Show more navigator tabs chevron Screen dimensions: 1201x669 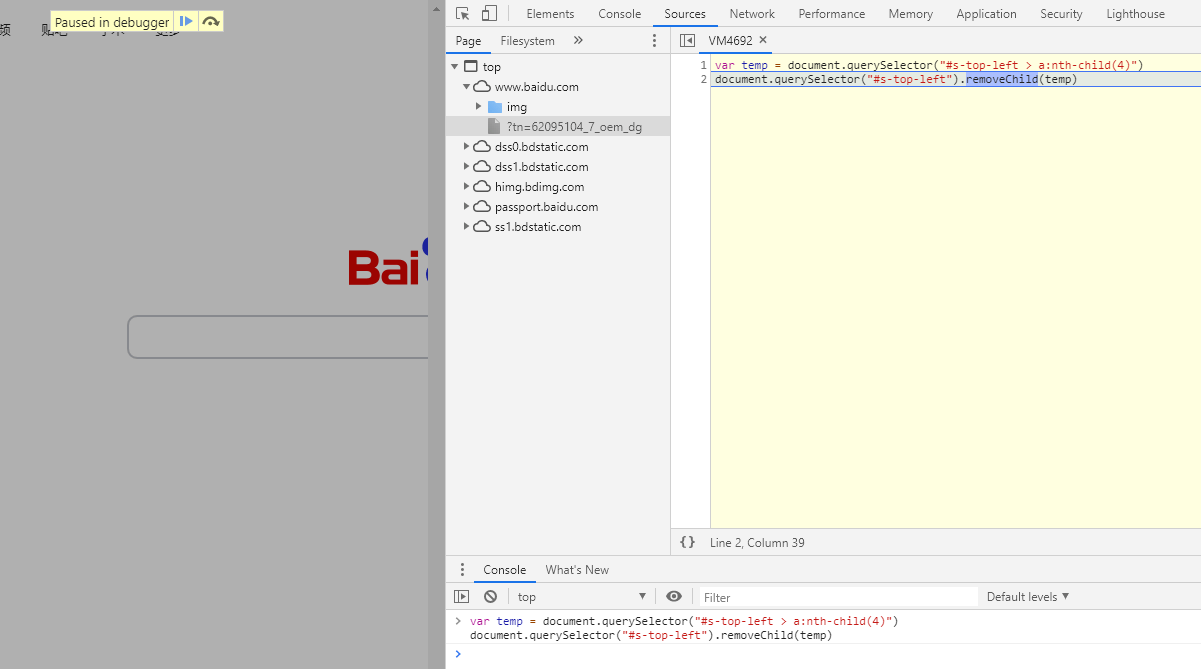(578, 41)
